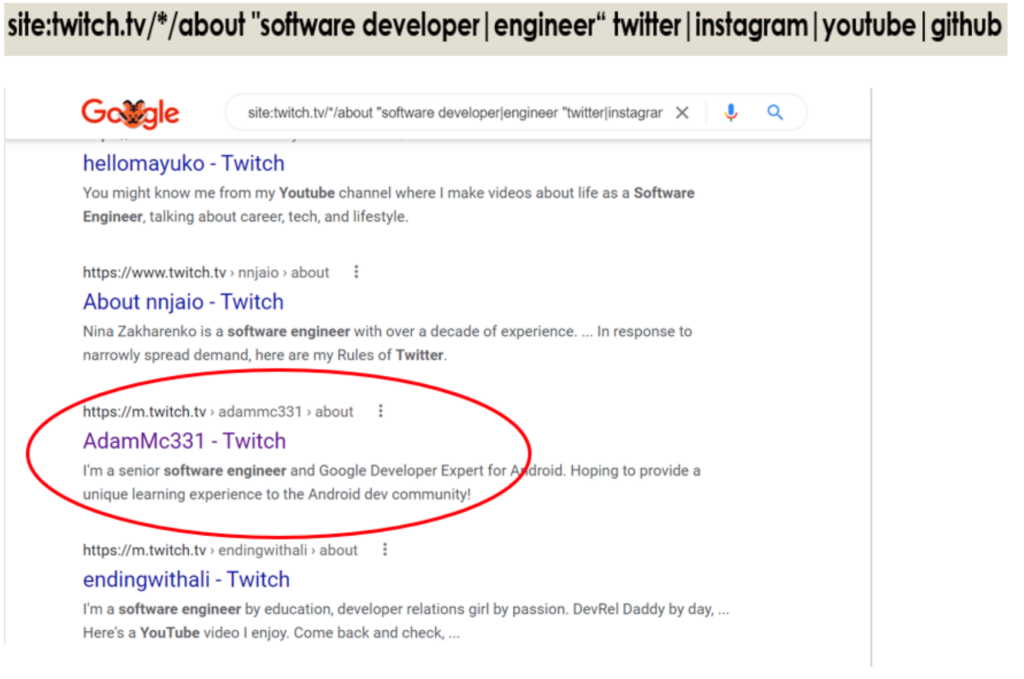Open the hellomayuko - Twitch result
Screen dimensions: 1024x679
click(x=184, y=163)
